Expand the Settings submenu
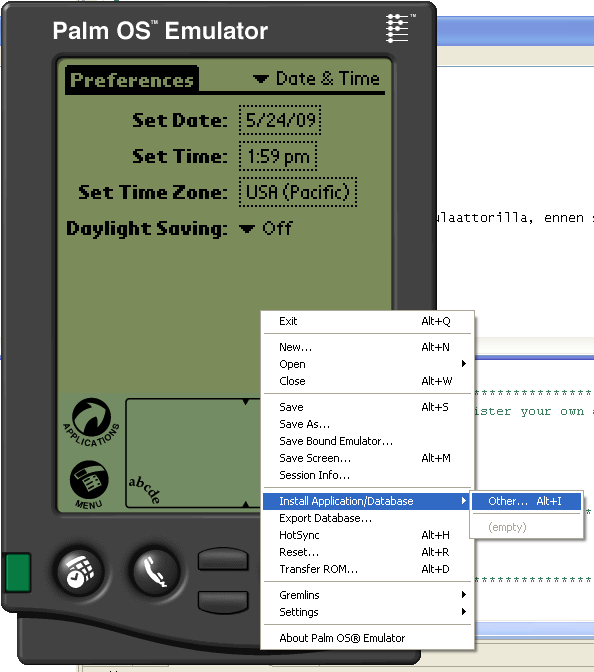The image size is (594, 672). pyautogui.click(x=368, y=612)
